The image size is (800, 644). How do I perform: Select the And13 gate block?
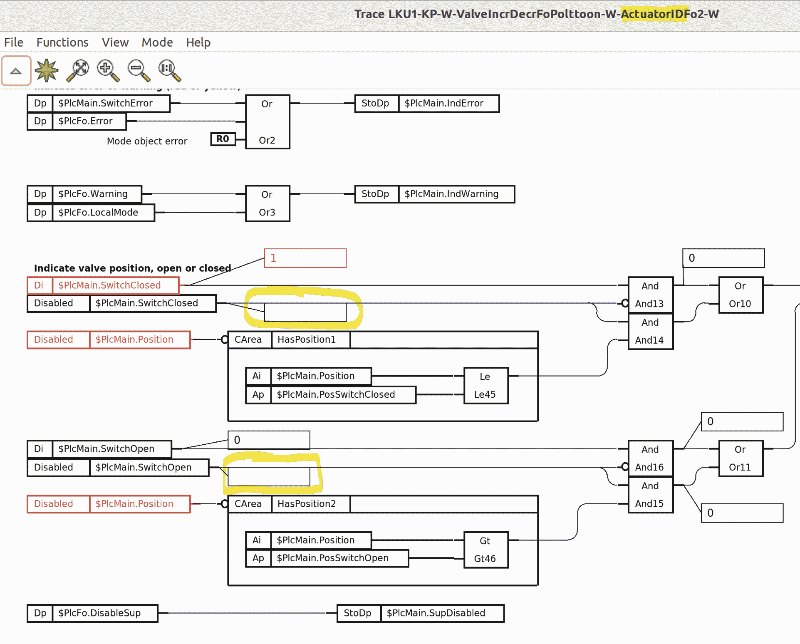(x=650, y=295)
